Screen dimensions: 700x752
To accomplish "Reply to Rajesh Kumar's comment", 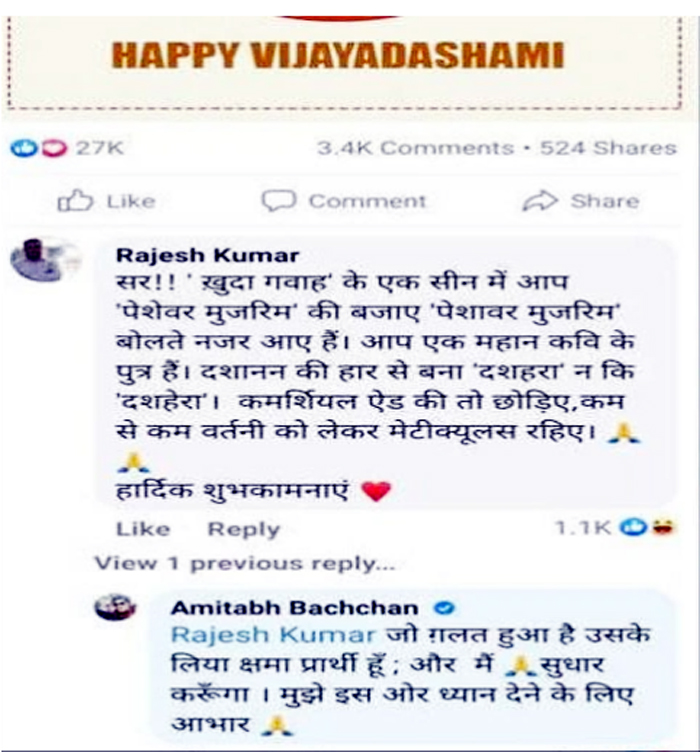I will click(x=244, y=529).
